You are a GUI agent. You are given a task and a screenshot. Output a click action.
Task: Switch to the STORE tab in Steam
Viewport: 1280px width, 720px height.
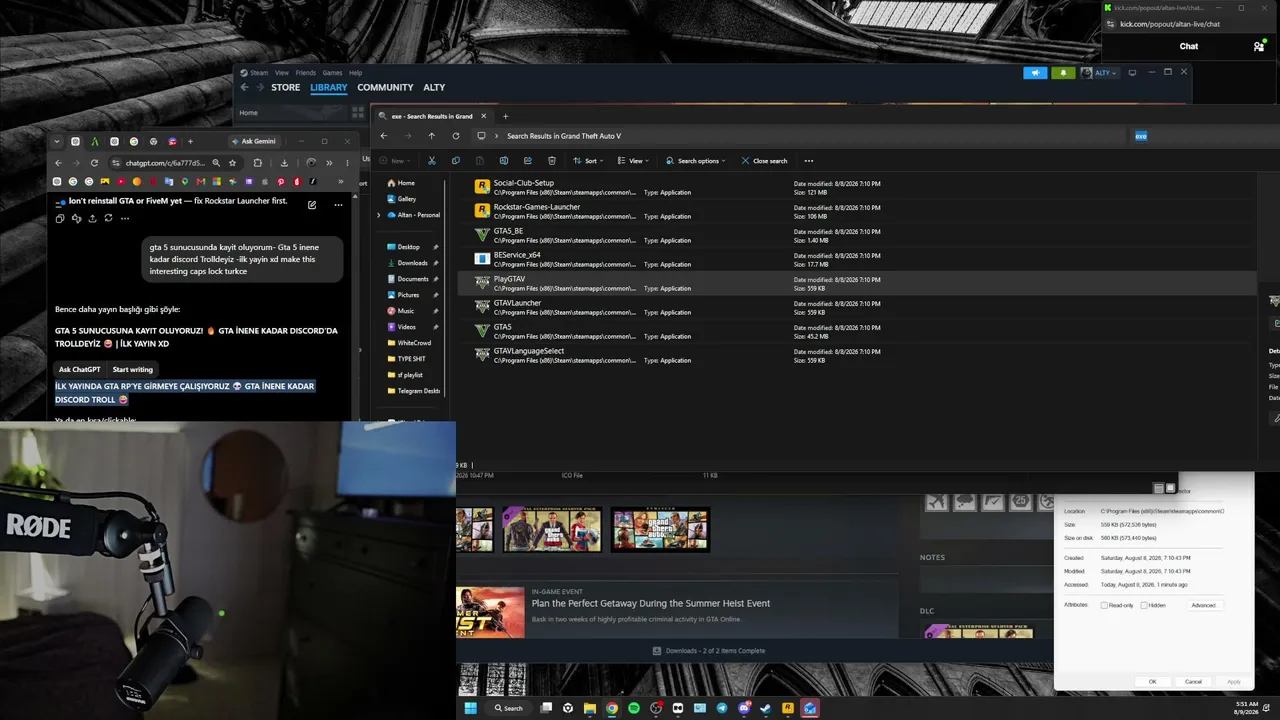pos(285,88)
